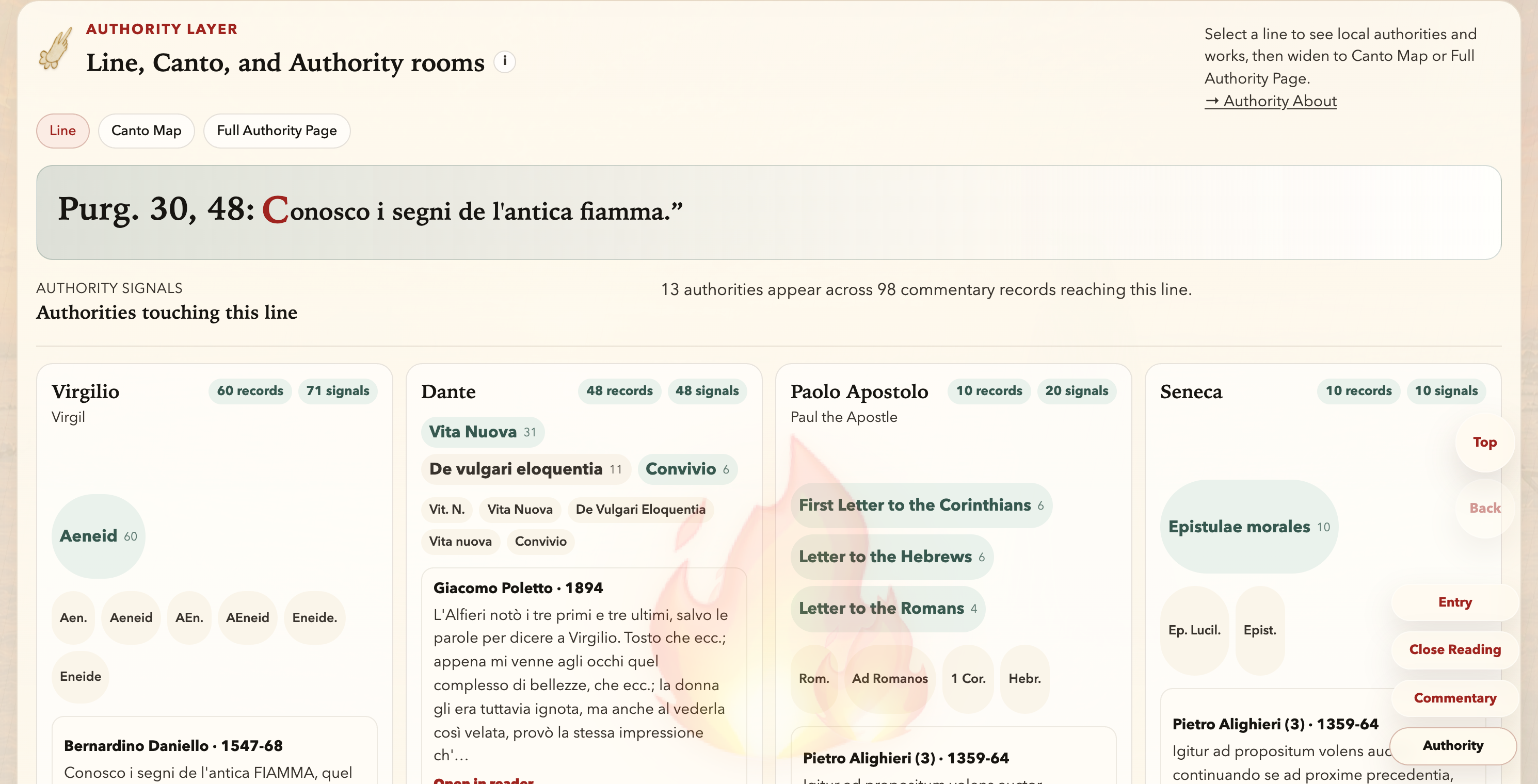Click the Vita nuova lowercase alias tag
The image size is (1538, 784).
tap(460, 542)
